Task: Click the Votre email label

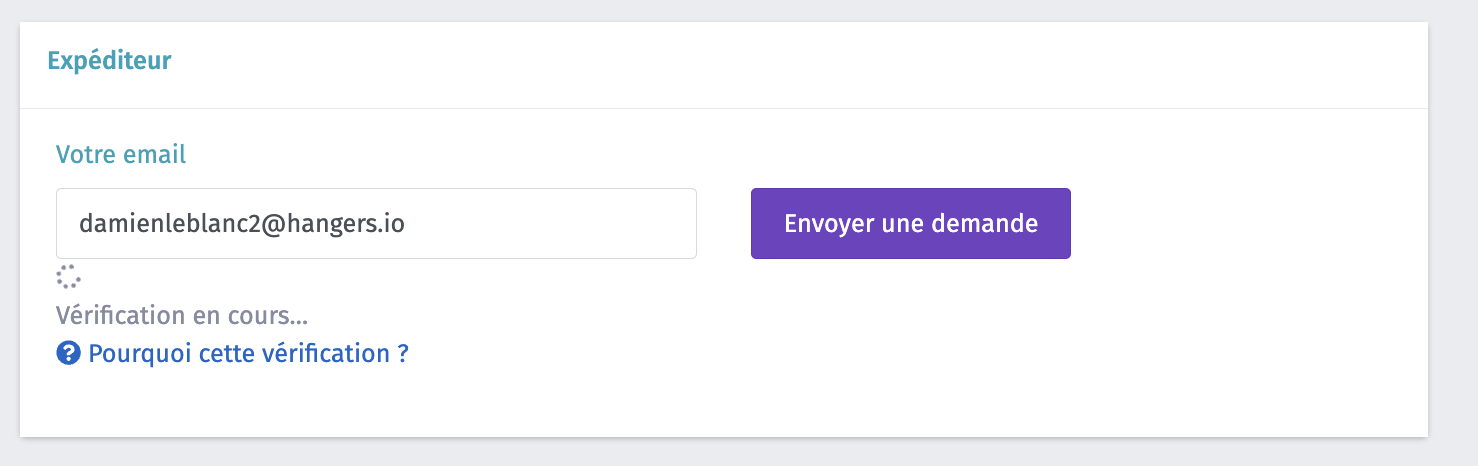Action: (121, 155)
